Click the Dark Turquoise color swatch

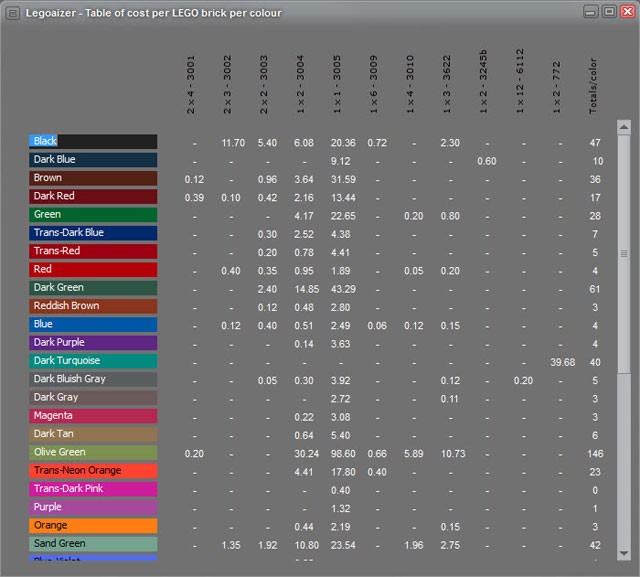[92, 361]
